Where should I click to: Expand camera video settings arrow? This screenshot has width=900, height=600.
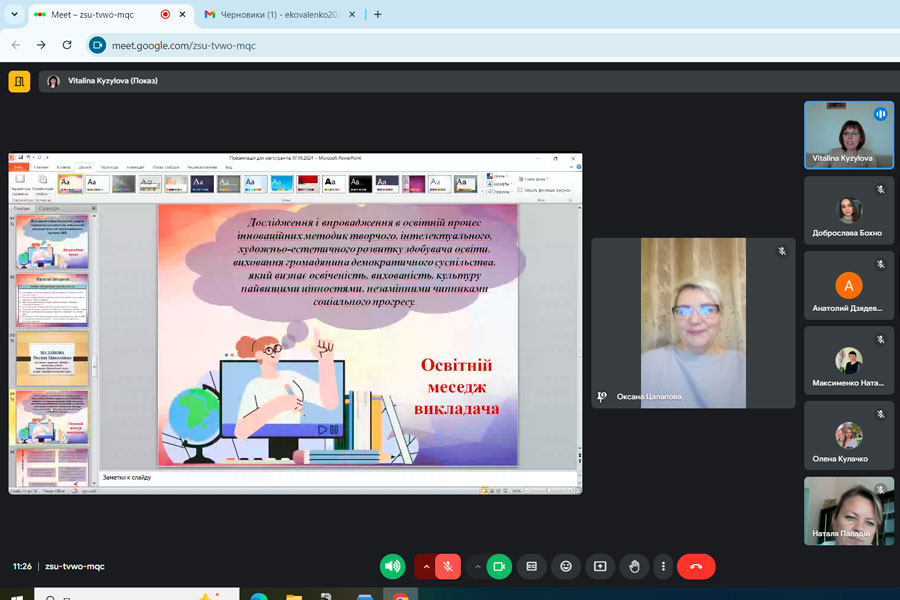pos(477,566)
